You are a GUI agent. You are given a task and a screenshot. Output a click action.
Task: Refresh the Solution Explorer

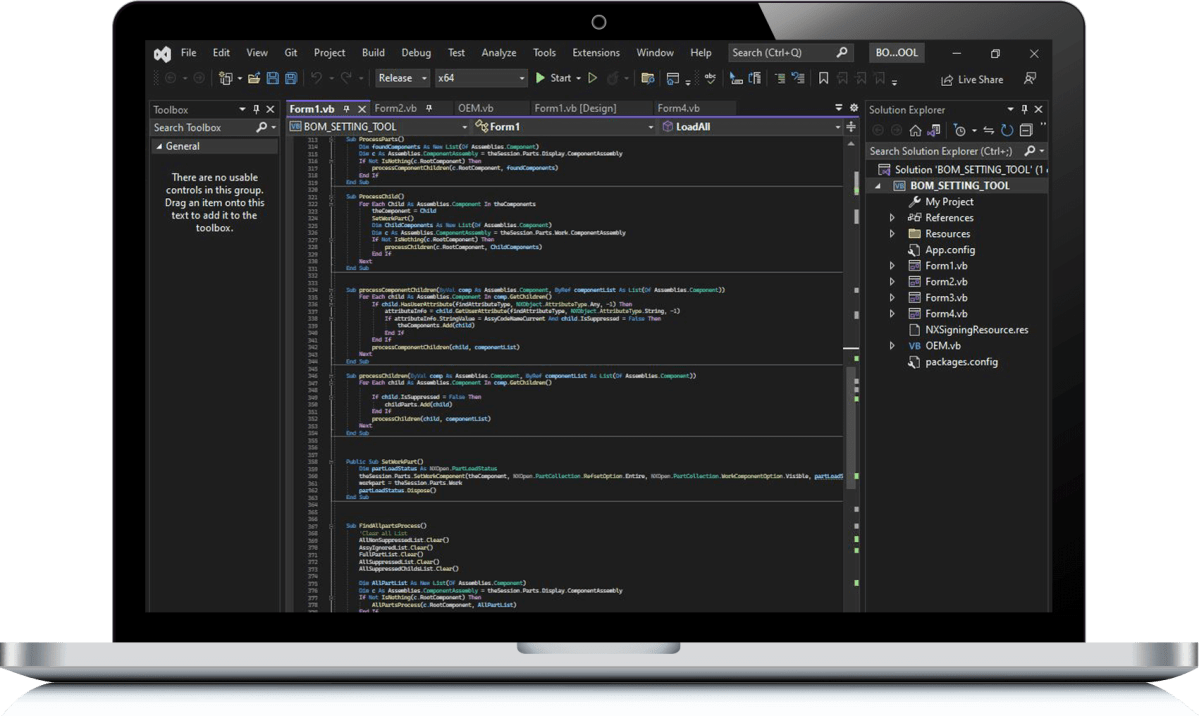point(1007,131)
